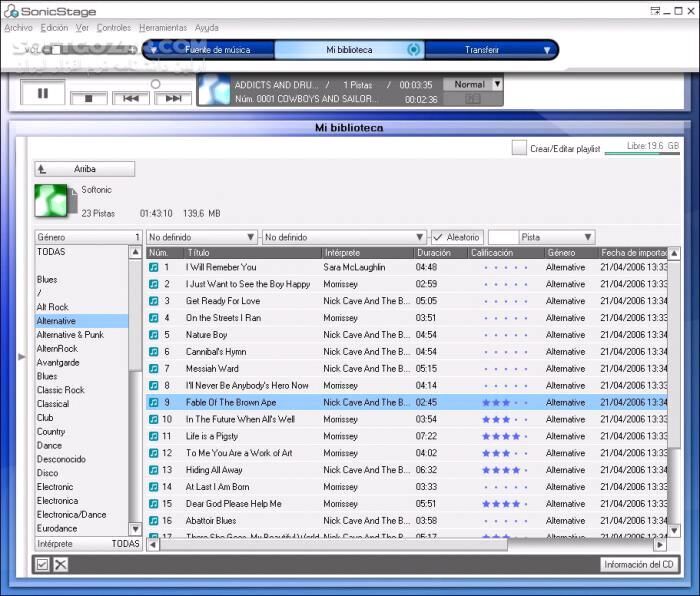Click the Información del CD button
This screenshot has height=596, width=700.
pos(639,565)
